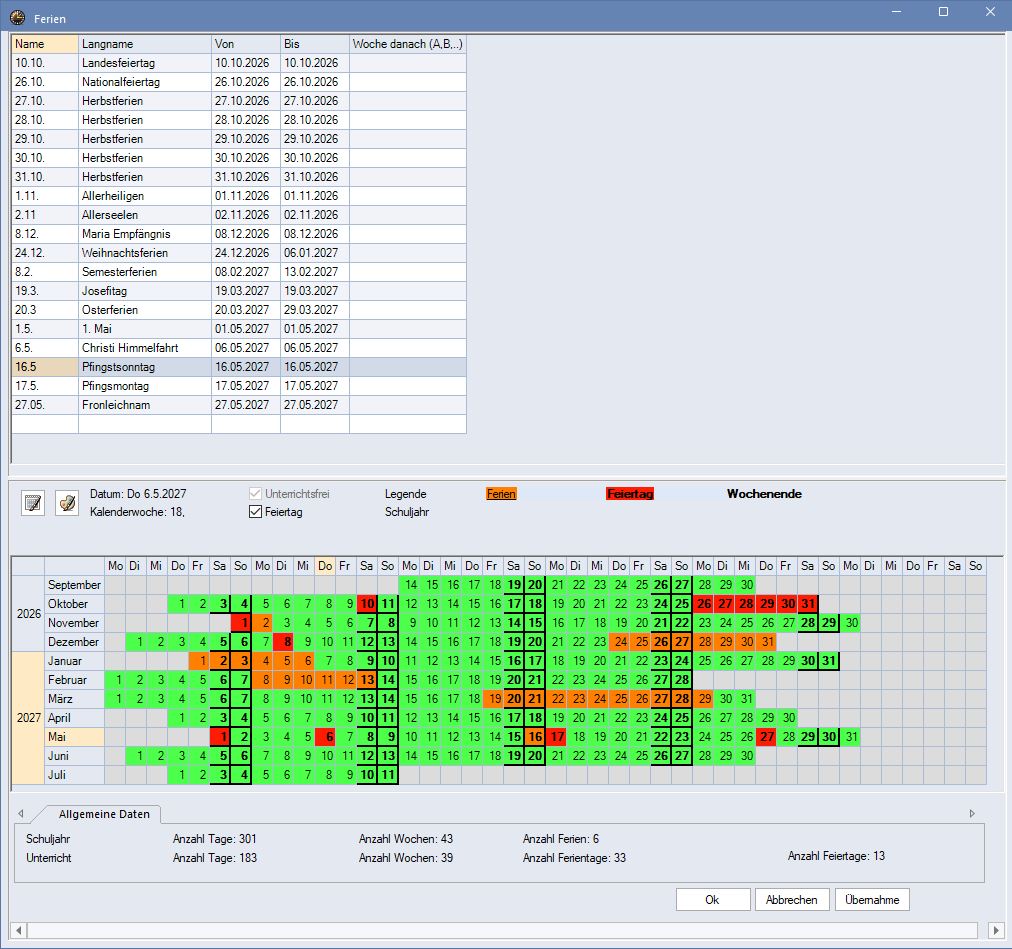Click the tab strip left scroll arrow

pyautogui.click(x=21, y=813)
